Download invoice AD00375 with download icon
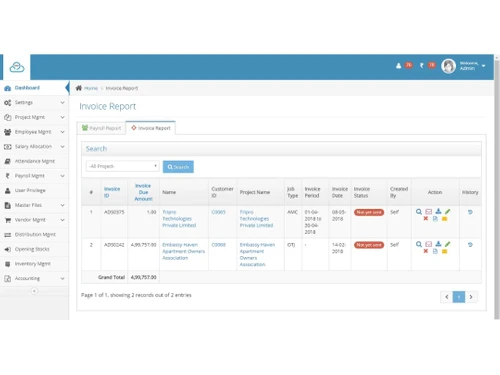 (x=438, y=211)
